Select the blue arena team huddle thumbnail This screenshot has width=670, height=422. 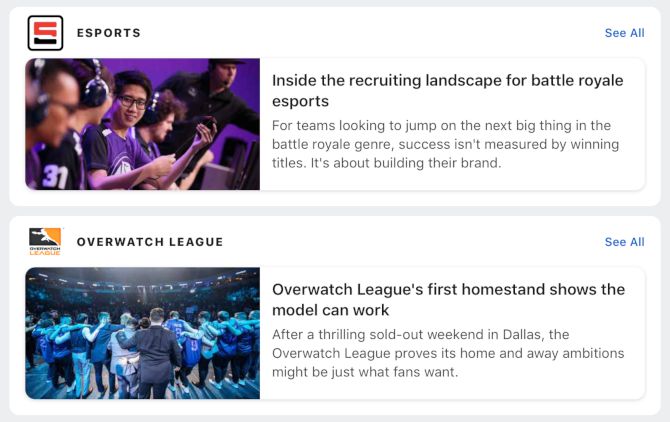[x=143, y=333]
